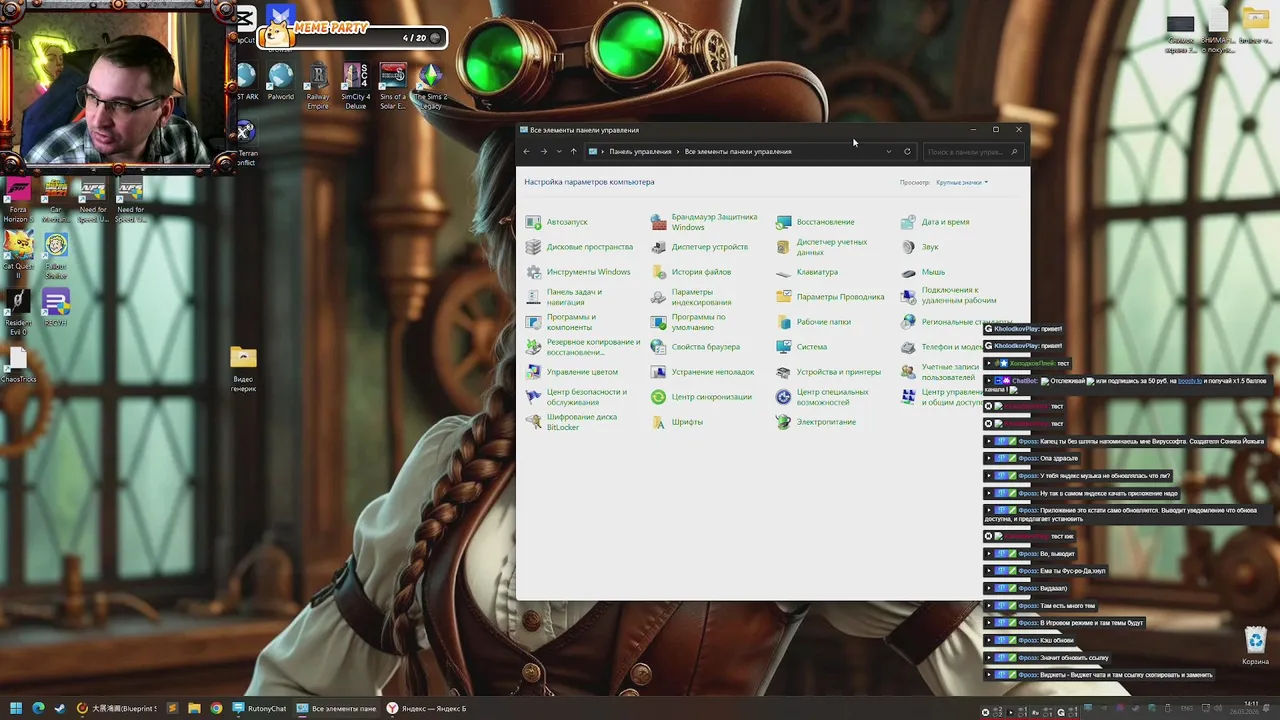Open the Автозапуск control panel item
1280x720 pixels.
[557, 222]
